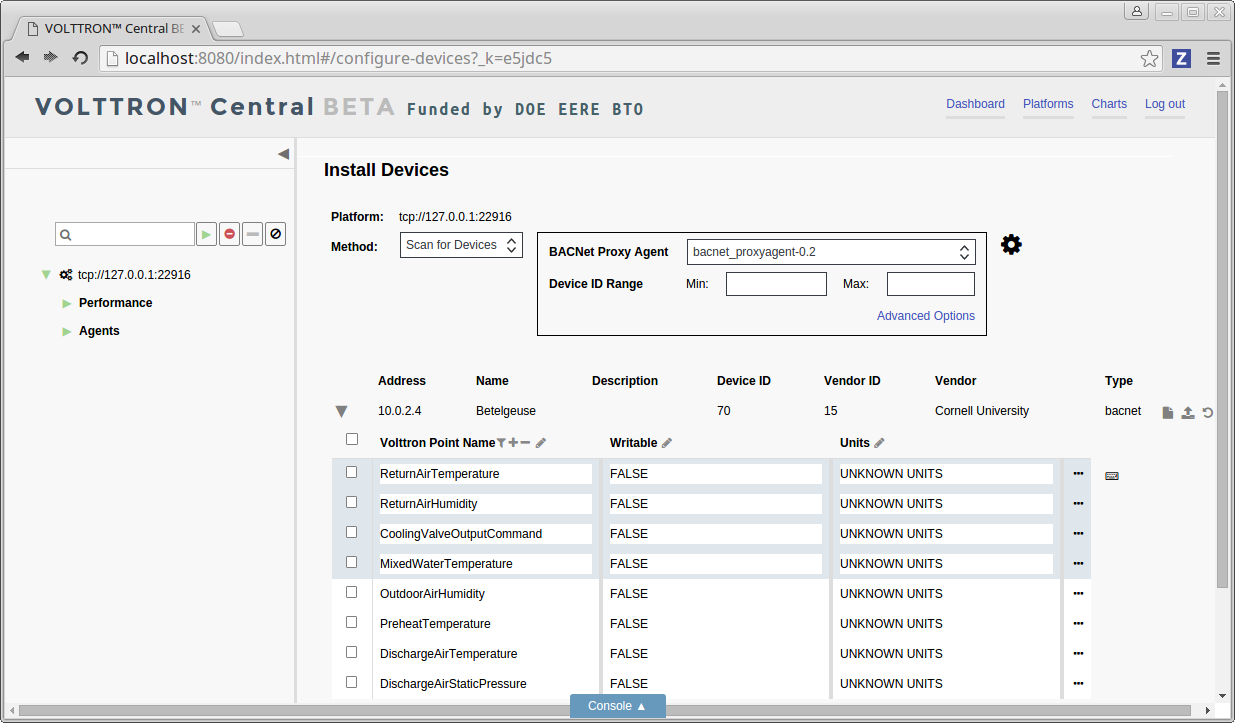Click the browser reload button
This screenshot has height=723, width=1235.
click(80, 58)
